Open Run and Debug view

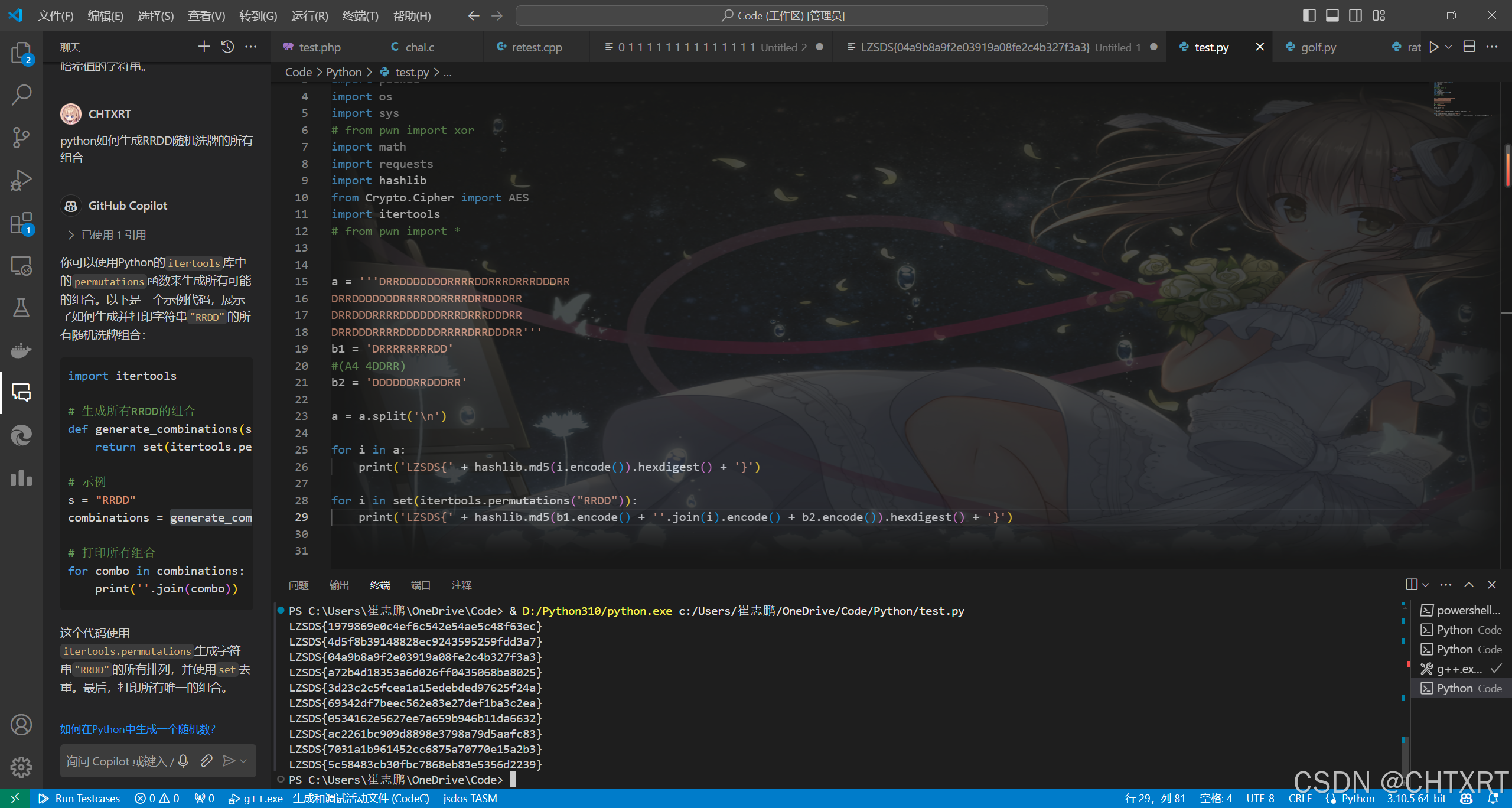[x=21, y=180]
